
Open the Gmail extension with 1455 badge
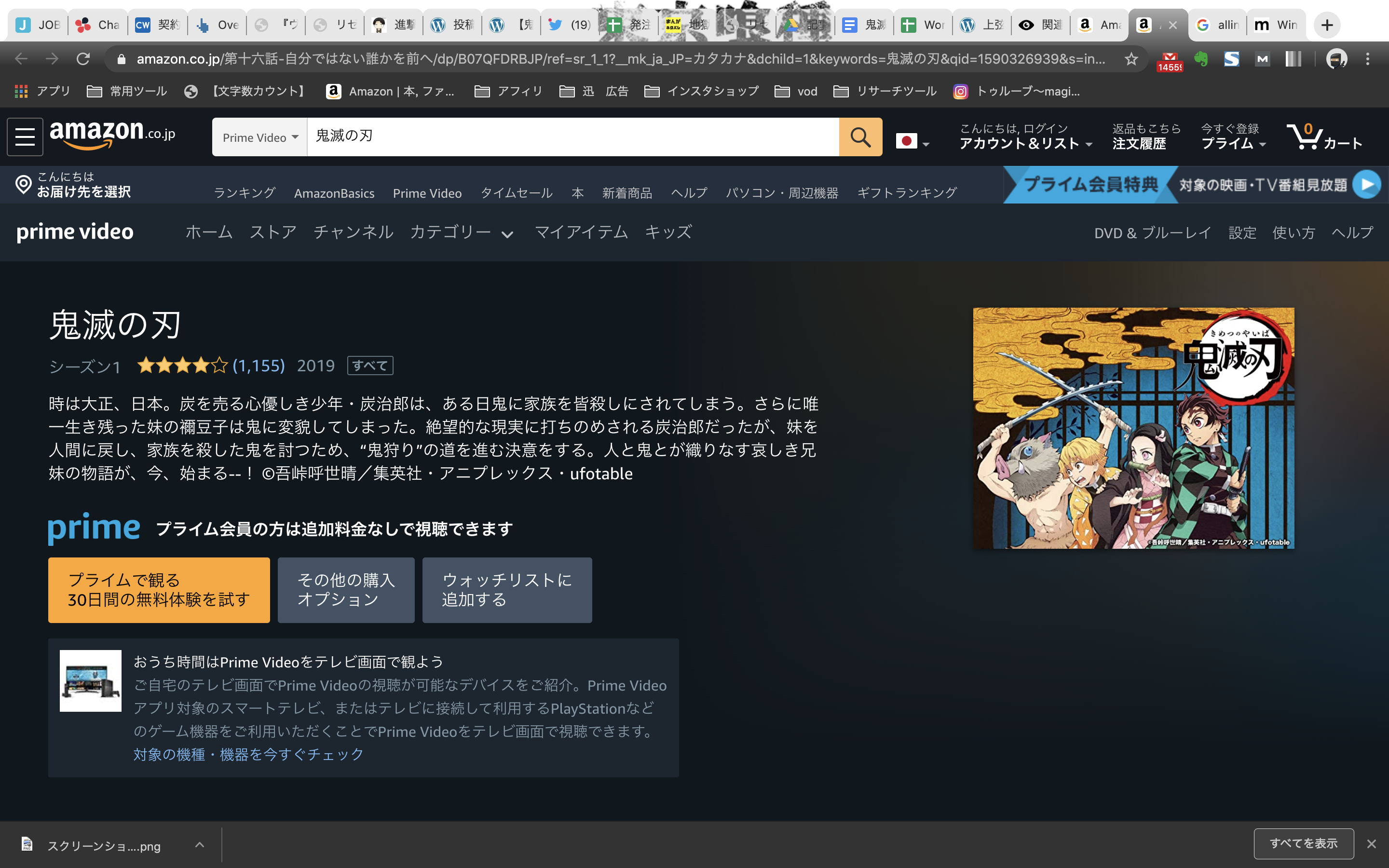(1169, 60)
